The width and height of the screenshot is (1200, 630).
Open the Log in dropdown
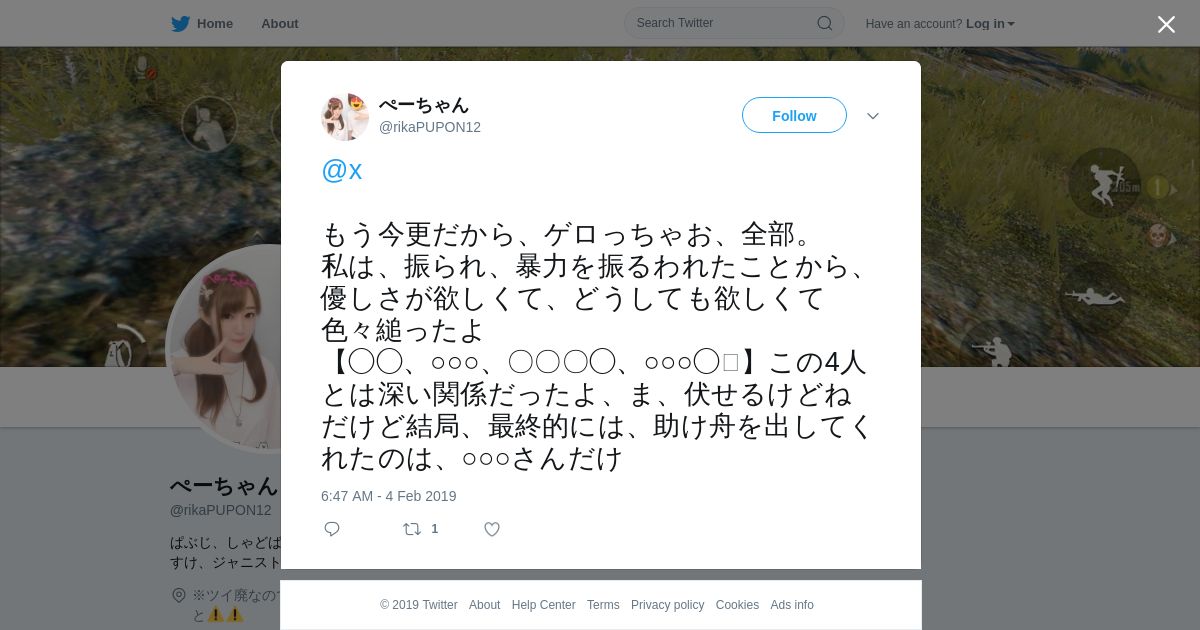coord(990,23)
